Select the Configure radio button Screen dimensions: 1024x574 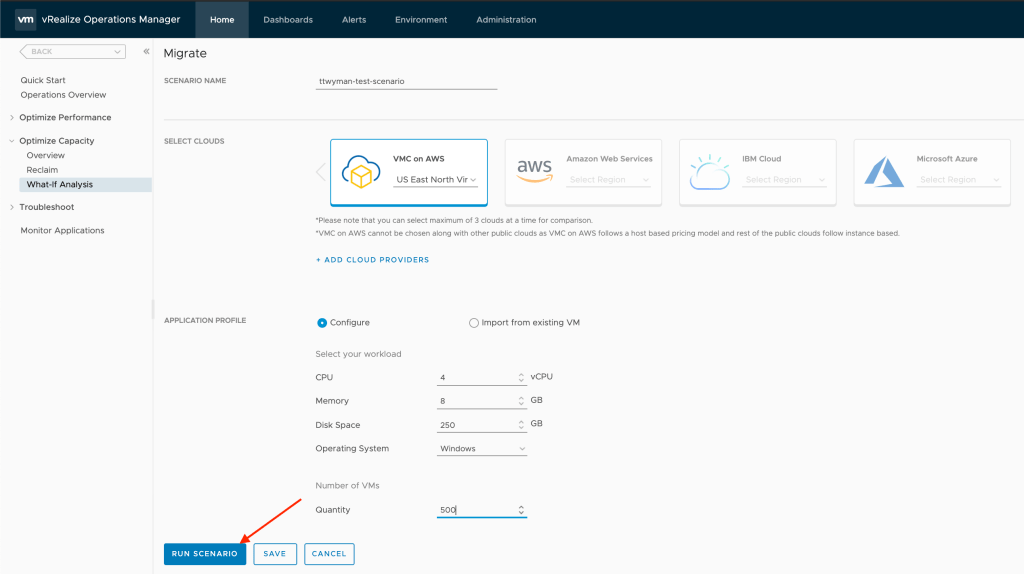[x=322, y=323]
